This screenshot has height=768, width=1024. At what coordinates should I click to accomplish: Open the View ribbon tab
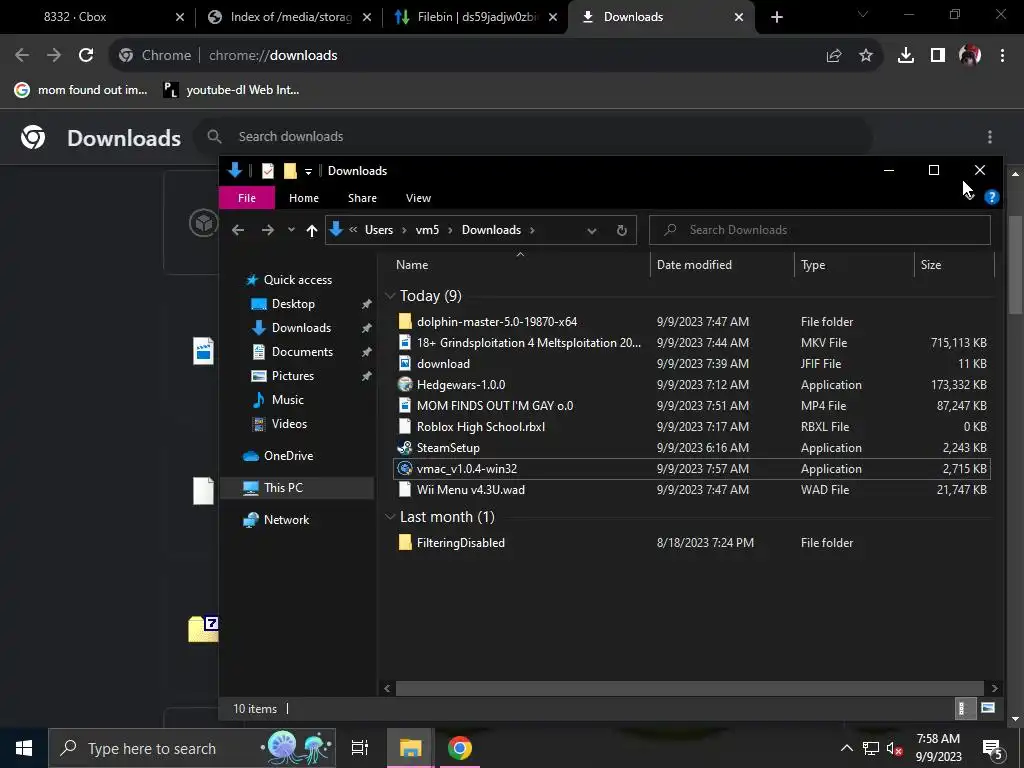click(x=418, y=198)
